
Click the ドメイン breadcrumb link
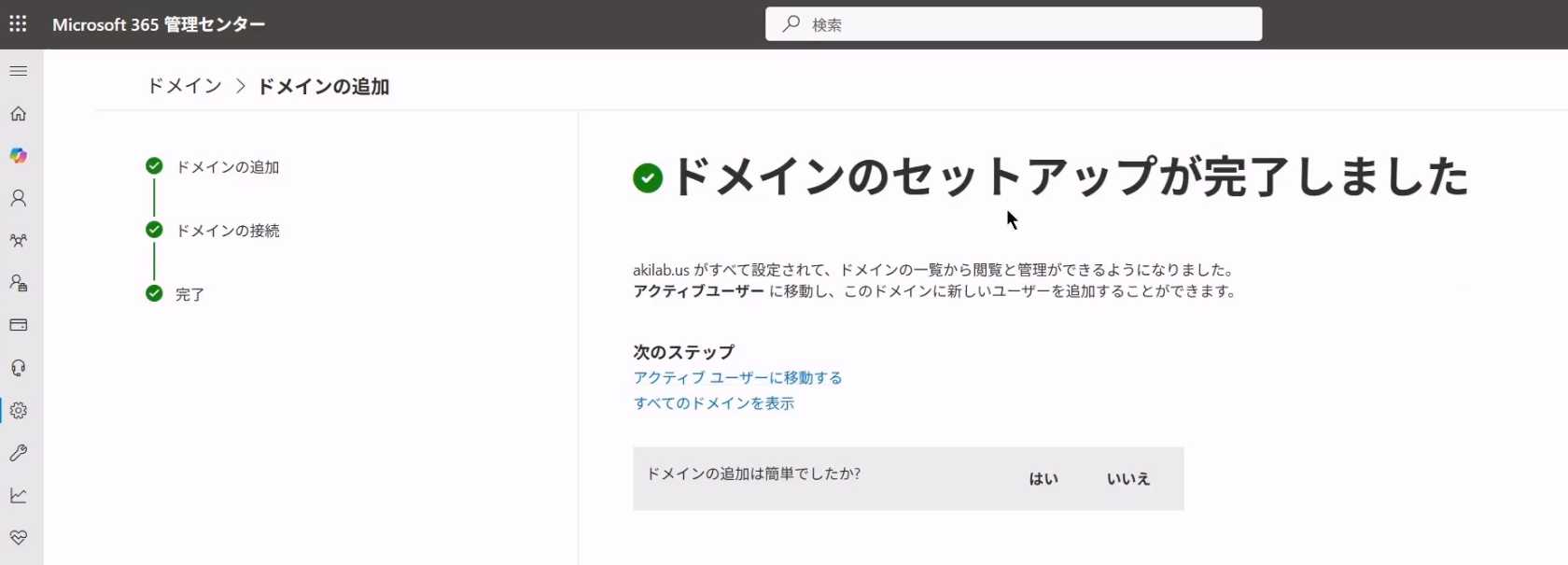tap(185, 86)
